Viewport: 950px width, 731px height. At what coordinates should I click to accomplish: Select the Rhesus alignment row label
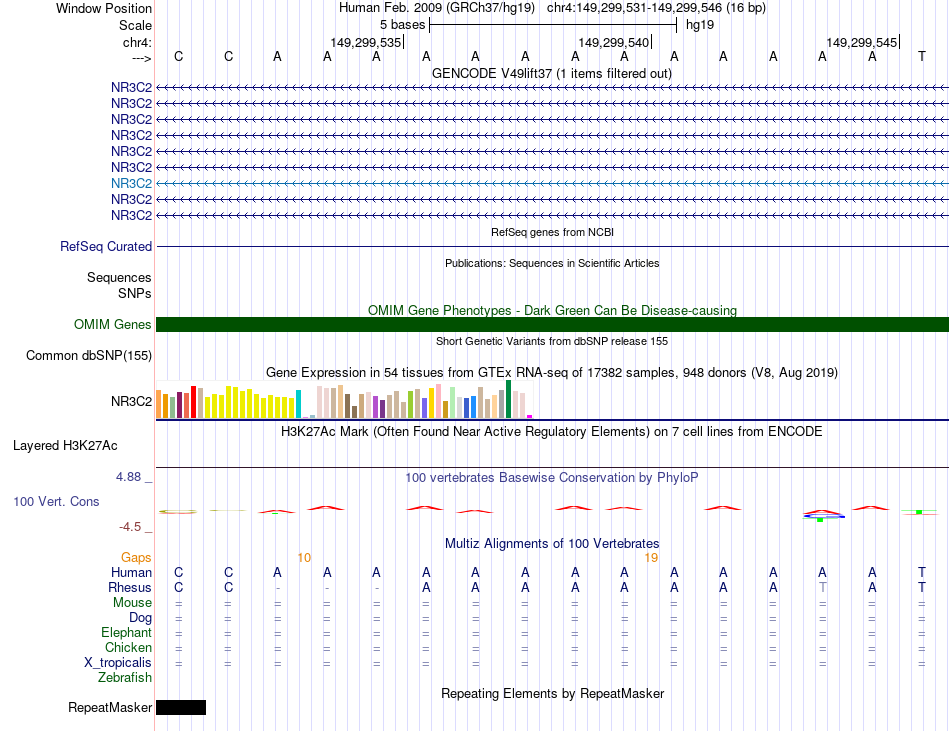[x=130, y=587]
